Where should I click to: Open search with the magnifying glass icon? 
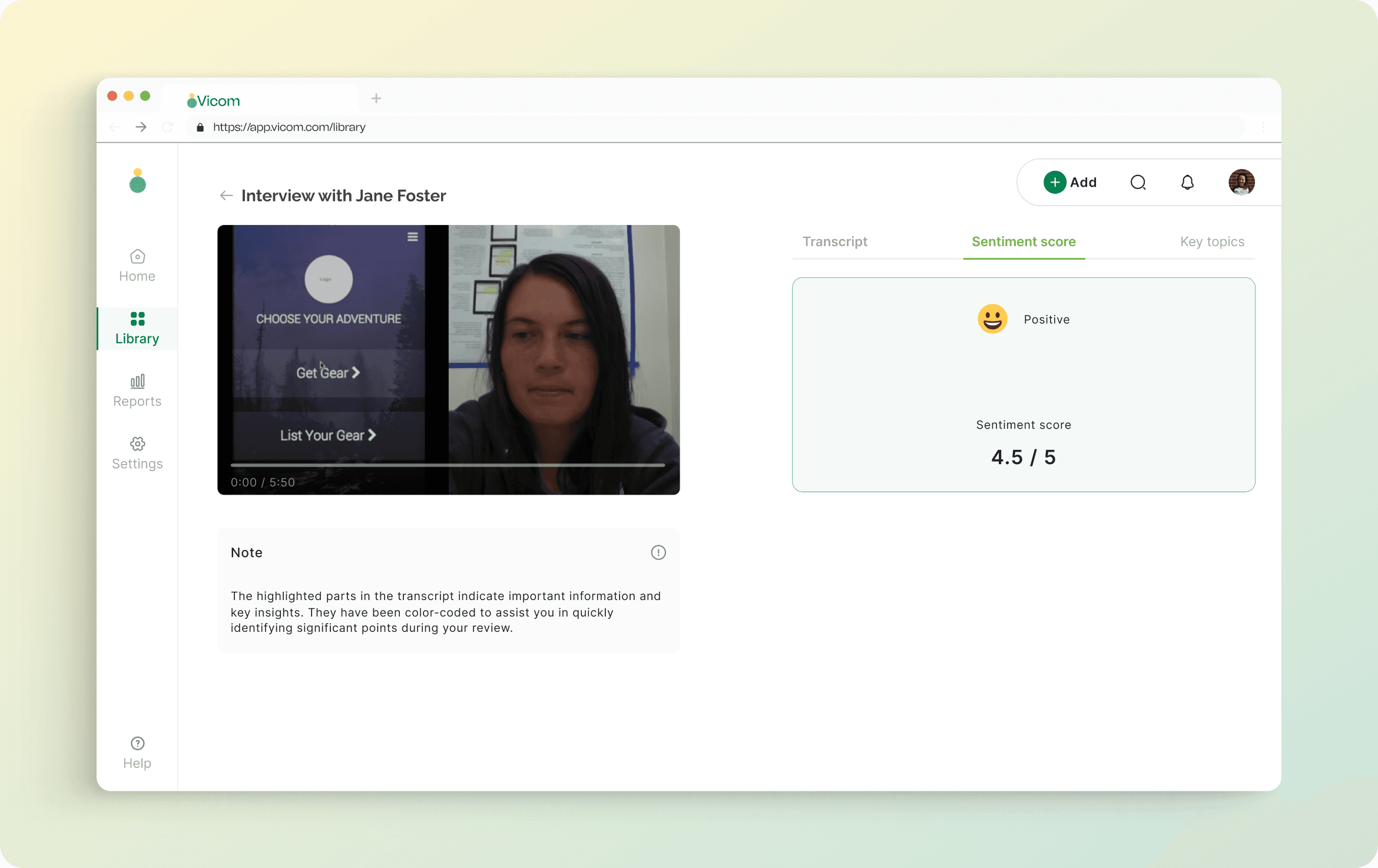tap(1138, 183)
